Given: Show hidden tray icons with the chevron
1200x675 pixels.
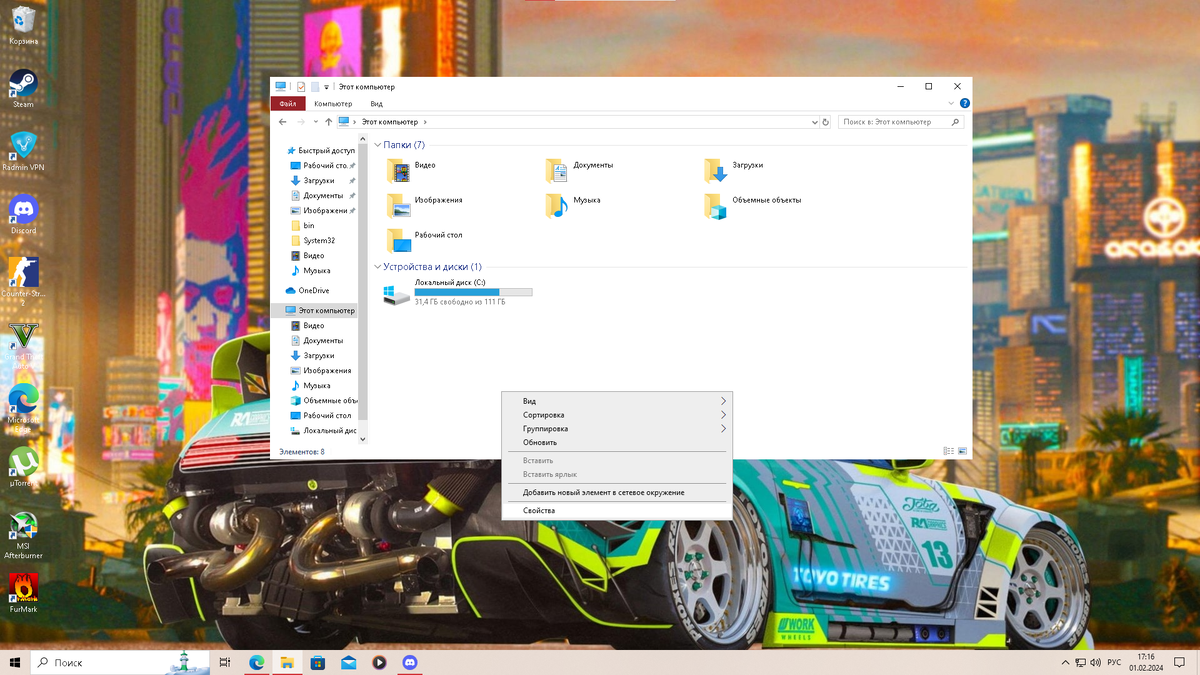Looking at the screenshot, I should [x=1065, y=662].
